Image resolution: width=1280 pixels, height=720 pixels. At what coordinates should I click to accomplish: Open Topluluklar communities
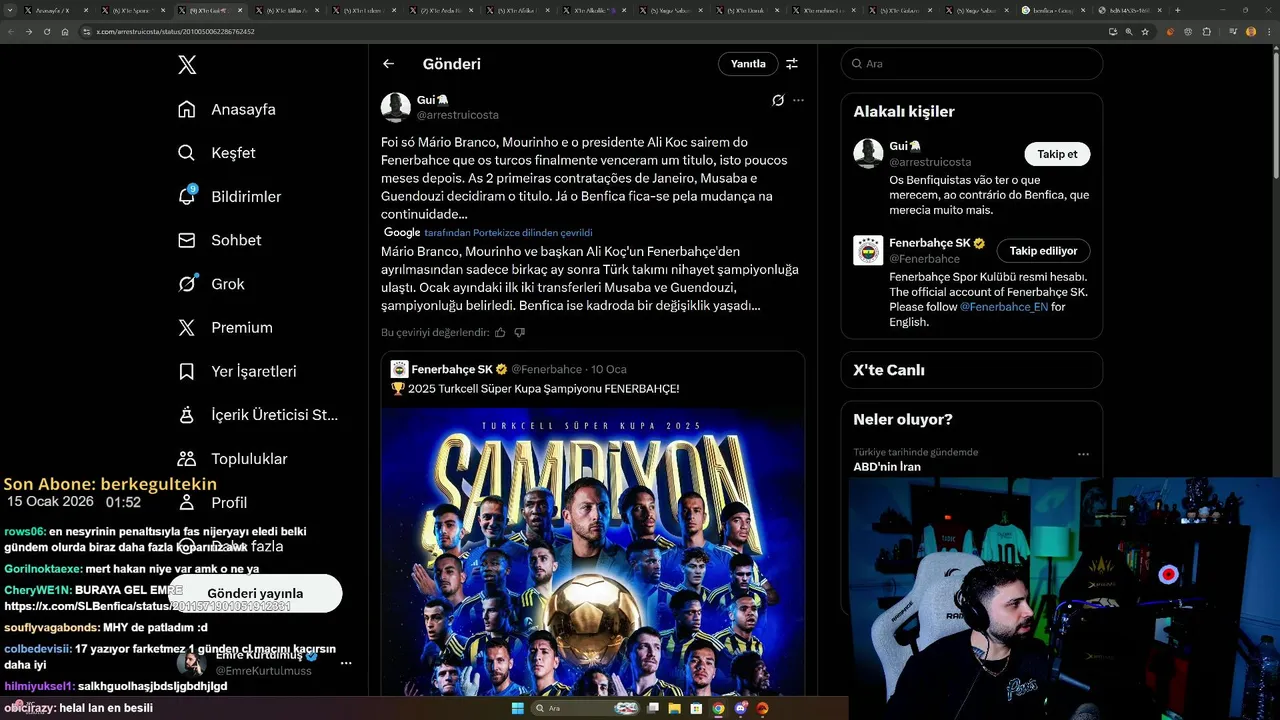(x=232, y=459)
